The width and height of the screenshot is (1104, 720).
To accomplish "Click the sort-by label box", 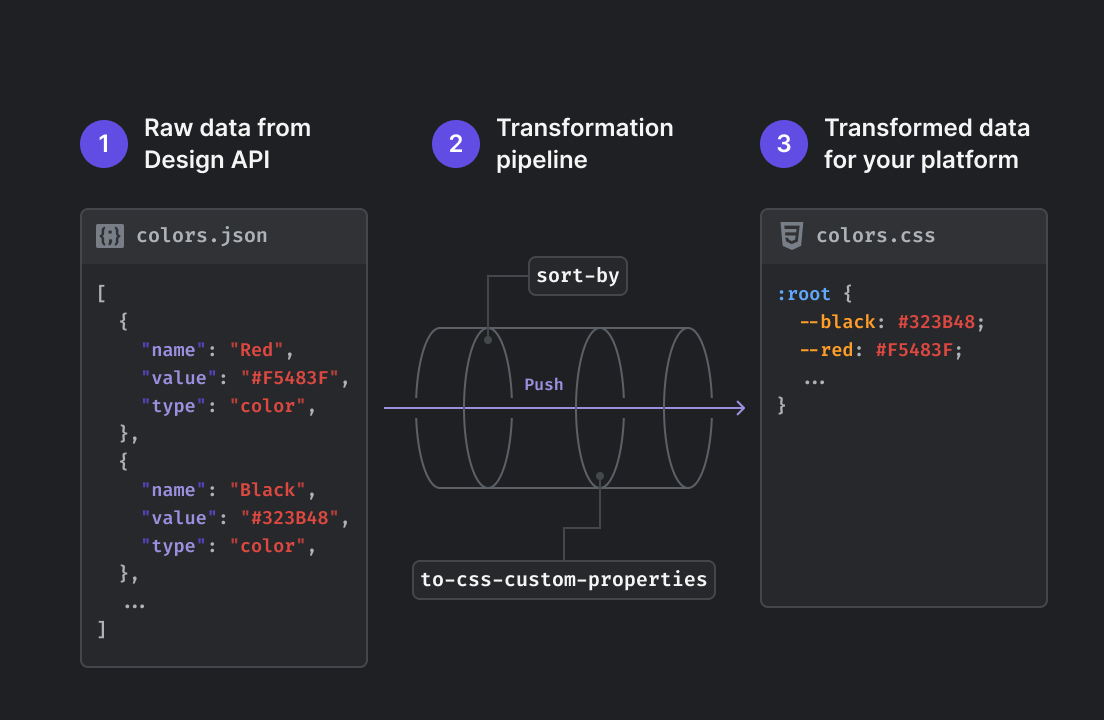I will click(x=577, y=276).
